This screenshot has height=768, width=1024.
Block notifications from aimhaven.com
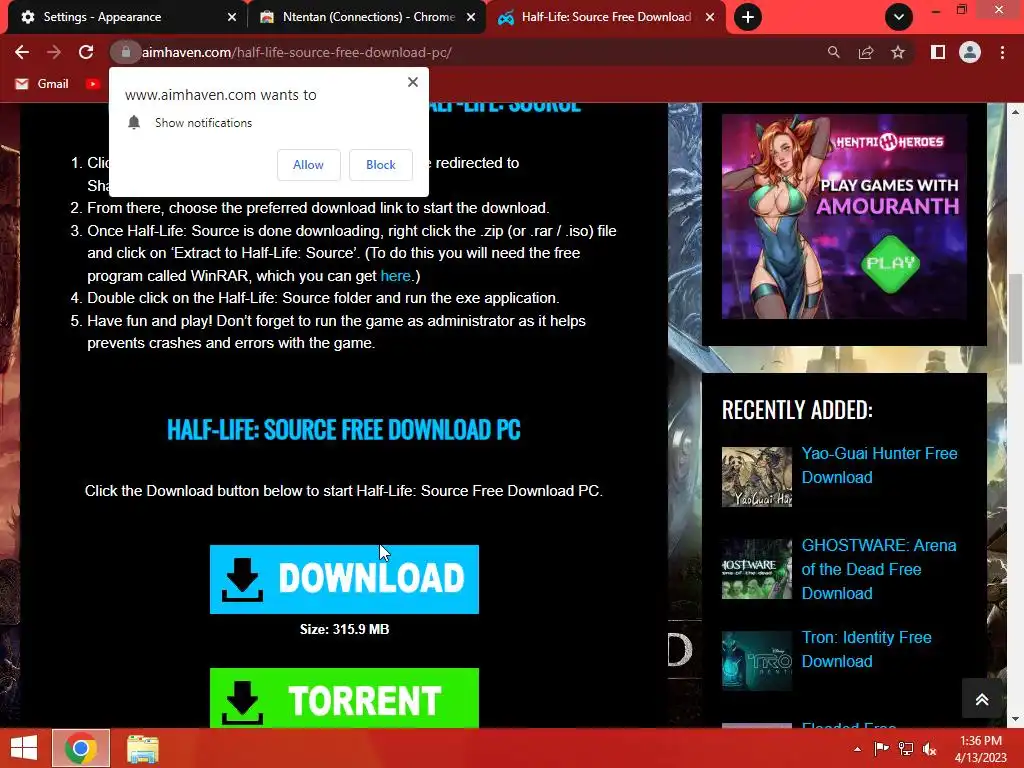coord(381,165)
